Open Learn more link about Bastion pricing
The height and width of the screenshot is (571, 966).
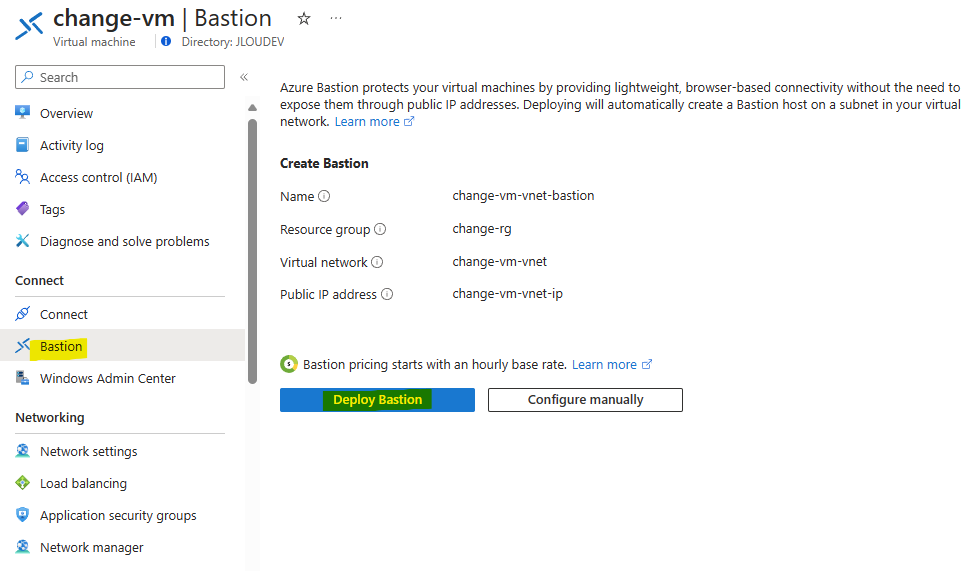612,365
